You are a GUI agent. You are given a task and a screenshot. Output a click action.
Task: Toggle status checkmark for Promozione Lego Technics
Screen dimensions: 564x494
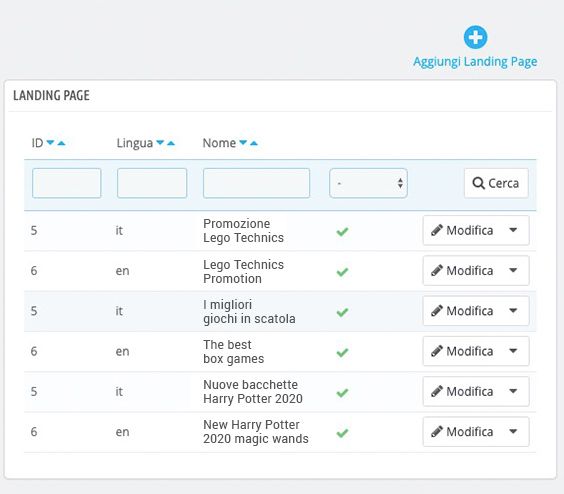[342, 231]
